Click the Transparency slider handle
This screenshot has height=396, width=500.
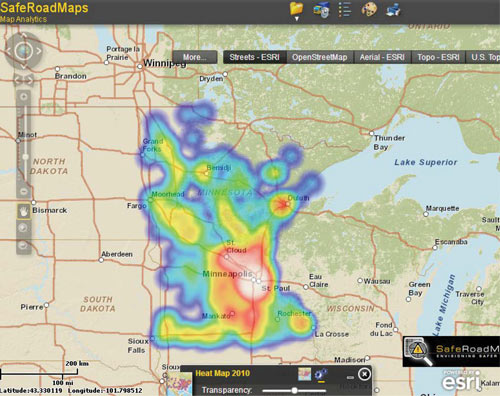click(294, 390)
